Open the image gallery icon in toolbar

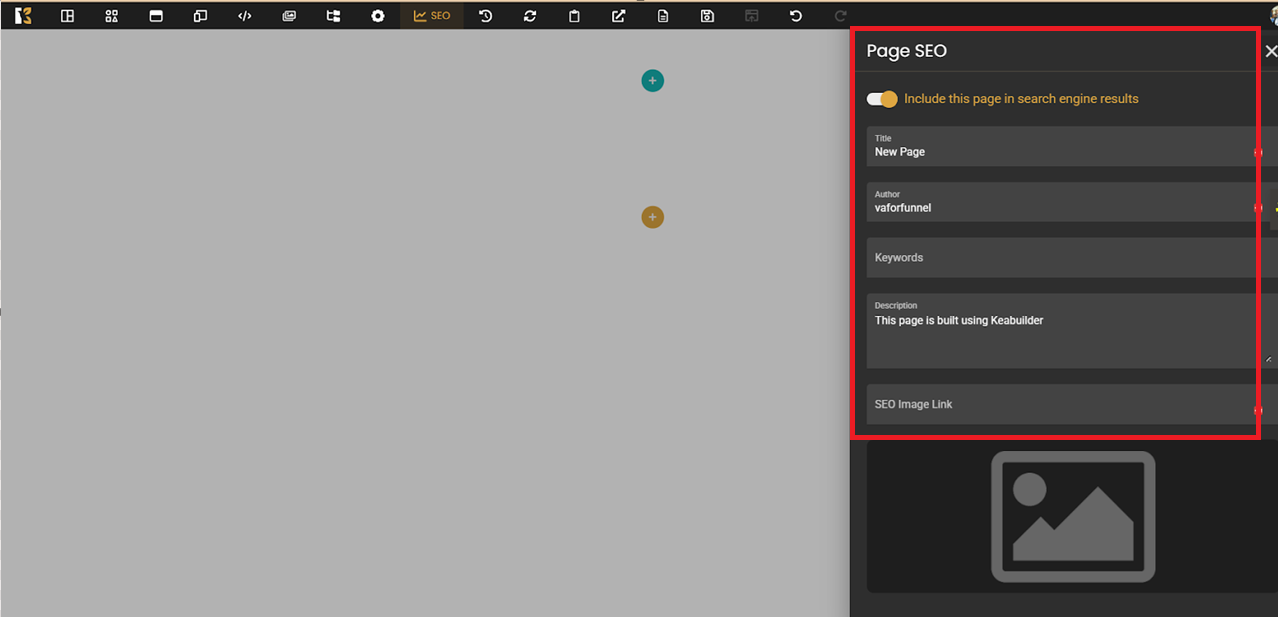click(x=289, y=16)
